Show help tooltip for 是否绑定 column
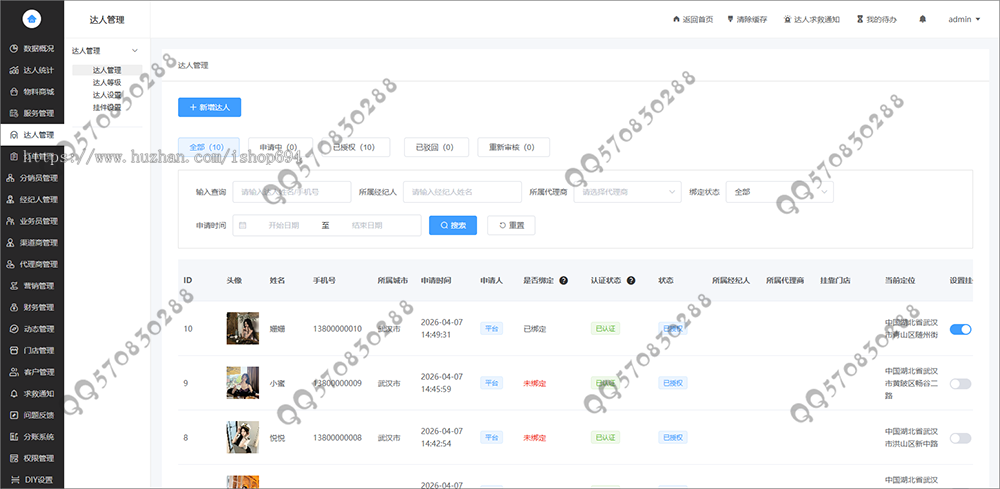 tap(563, 280)
